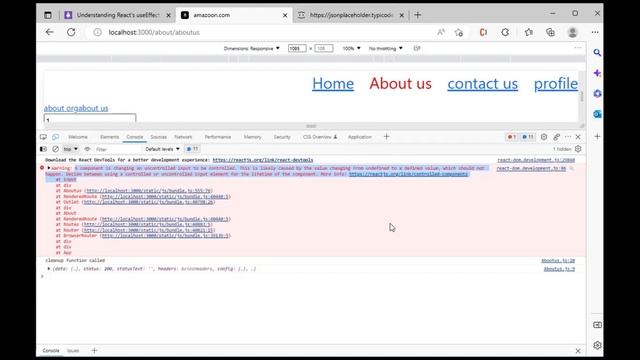Open the tab actions menu icon
The height and width of the screenshot is (360, 640).
[48, 15]
